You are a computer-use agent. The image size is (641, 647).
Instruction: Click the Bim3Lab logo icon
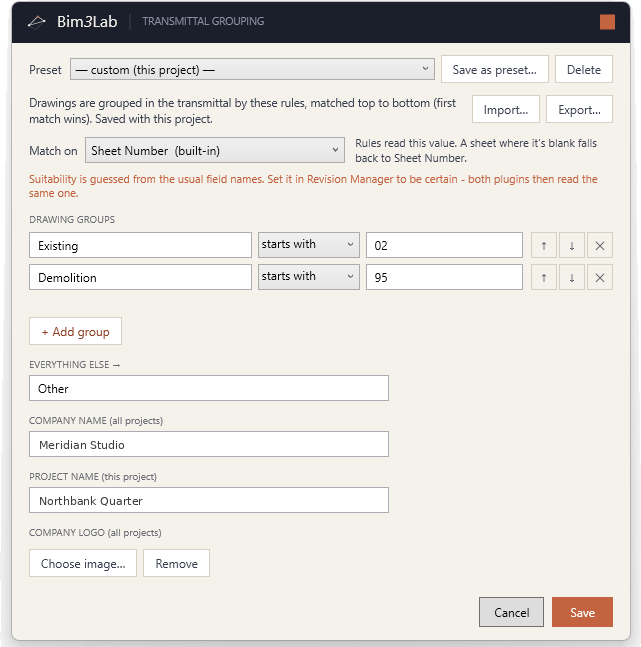tap(36, 22)
